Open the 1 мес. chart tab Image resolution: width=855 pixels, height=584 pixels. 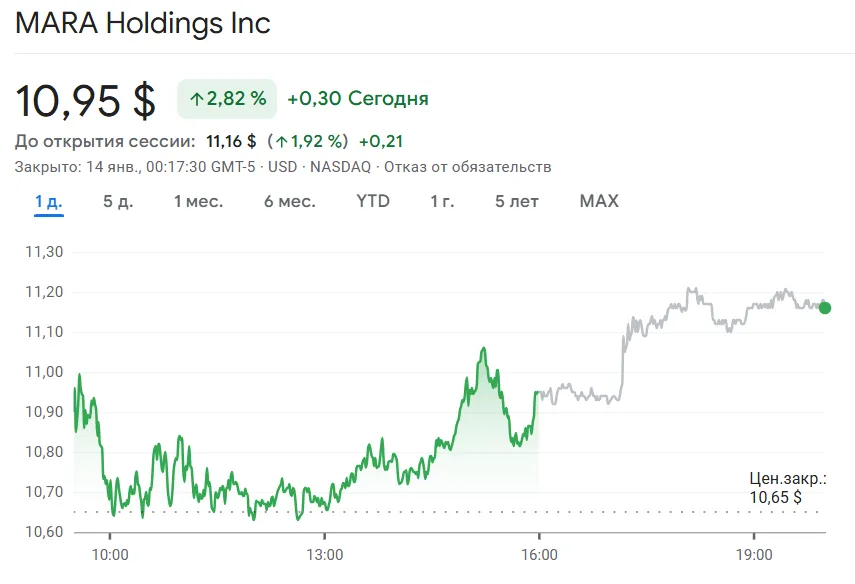pos(198,201)
